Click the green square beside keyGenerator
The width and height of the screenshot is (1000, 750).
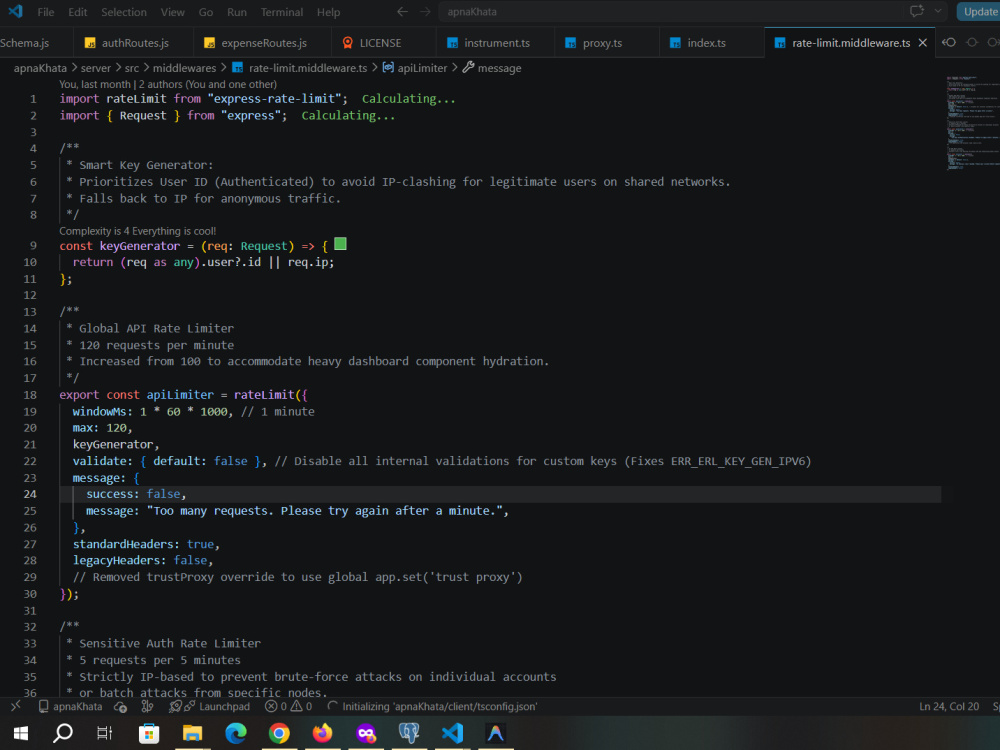pyautogui.click(x=340, y=244)
